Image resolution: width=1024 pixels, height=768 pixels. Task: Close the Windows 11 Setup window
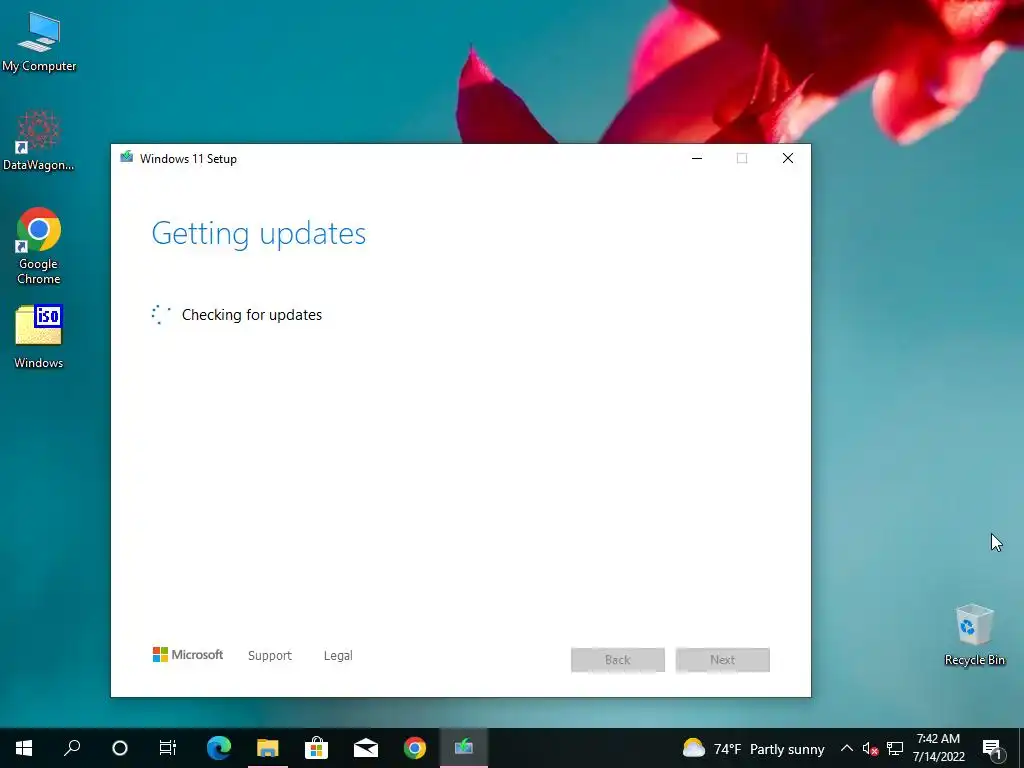point(788,158)
